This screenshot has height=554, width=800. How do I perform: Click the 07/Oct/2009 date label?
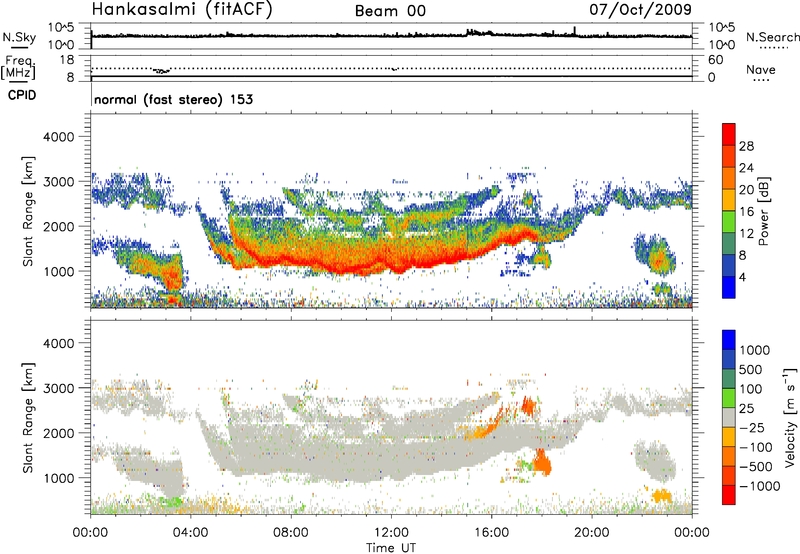tap(640, 9)
